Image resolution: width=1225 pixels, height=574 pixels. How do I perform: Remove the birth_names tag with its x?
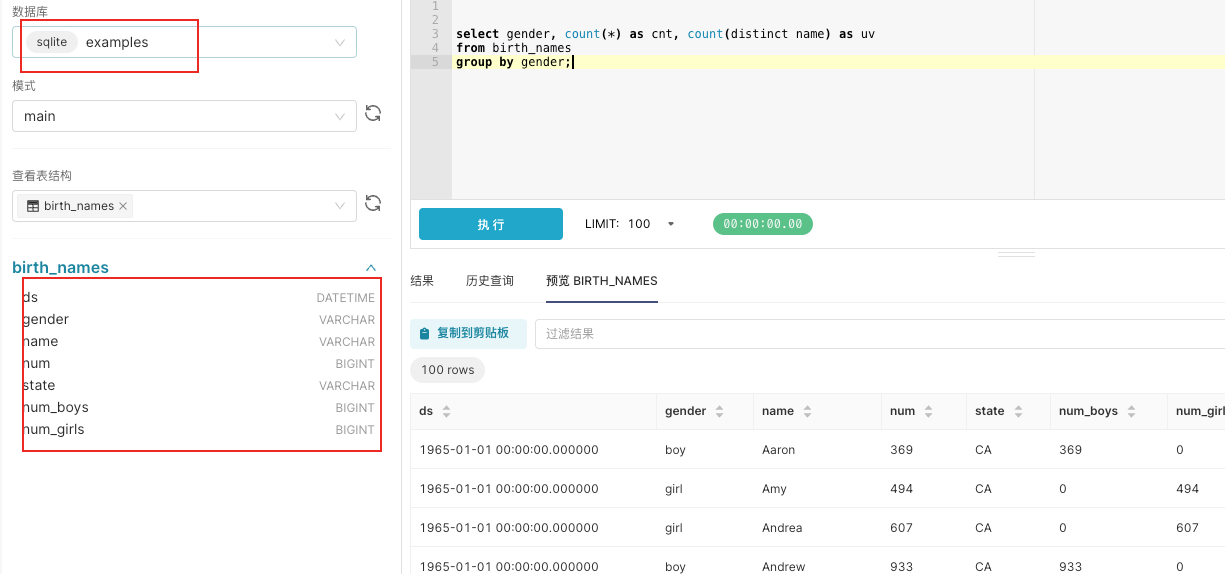coord(123,206)
